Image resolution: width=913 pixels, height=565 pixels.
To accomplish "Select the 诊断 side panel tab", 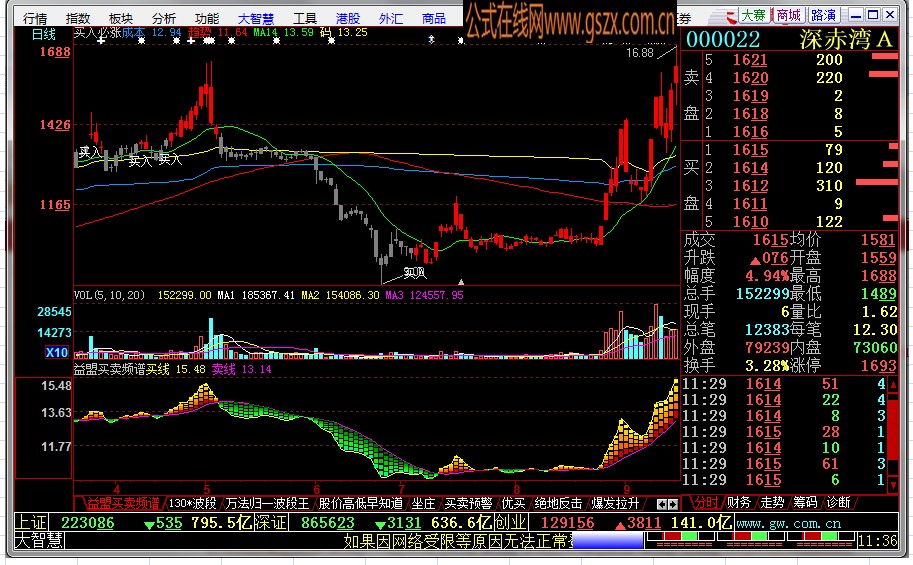I will [x=838, y=502].
